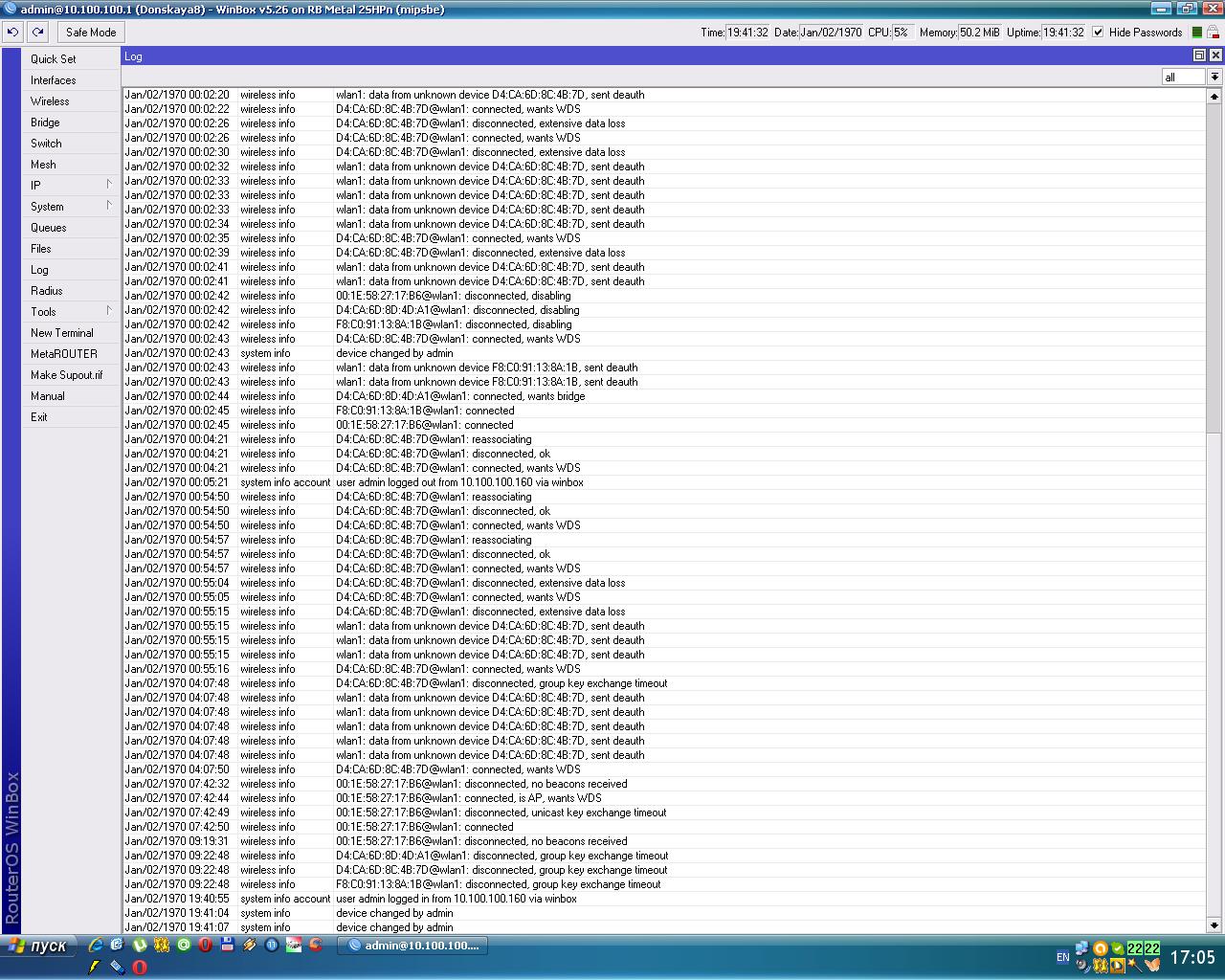This screenshot has height=980, width=1225.
Task: Click the Undo arrow in the WinBox toolbar
Action: tap(12, 32)
